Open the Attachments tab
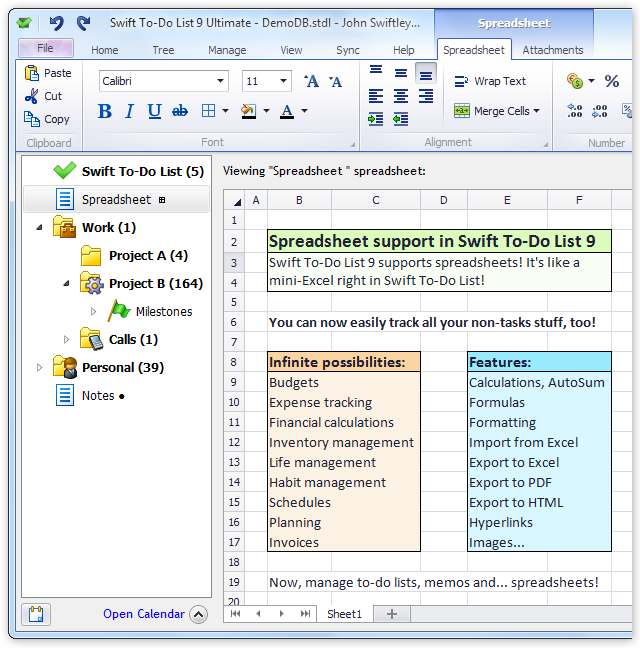The height and width of the screenshot is (648, 640). [x=553, y=50]
